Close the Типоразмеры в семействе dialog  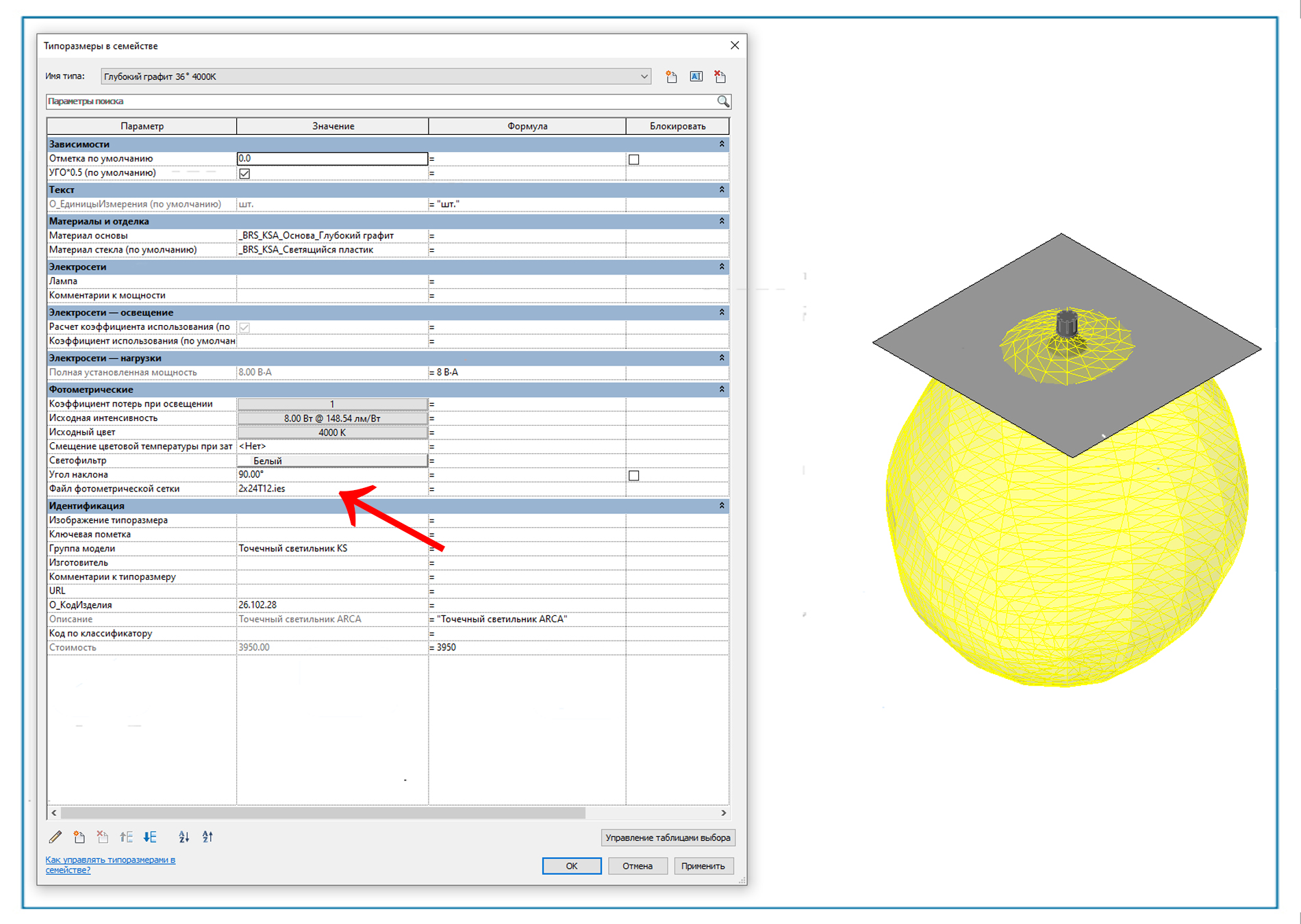[x=735, y=45]
